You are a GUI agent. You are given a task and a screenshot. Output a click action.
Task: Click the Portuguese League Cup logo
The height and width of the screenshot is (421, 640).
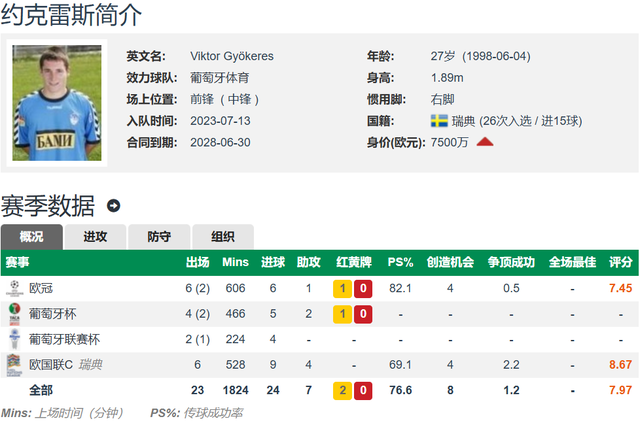[x=14, y=339]
